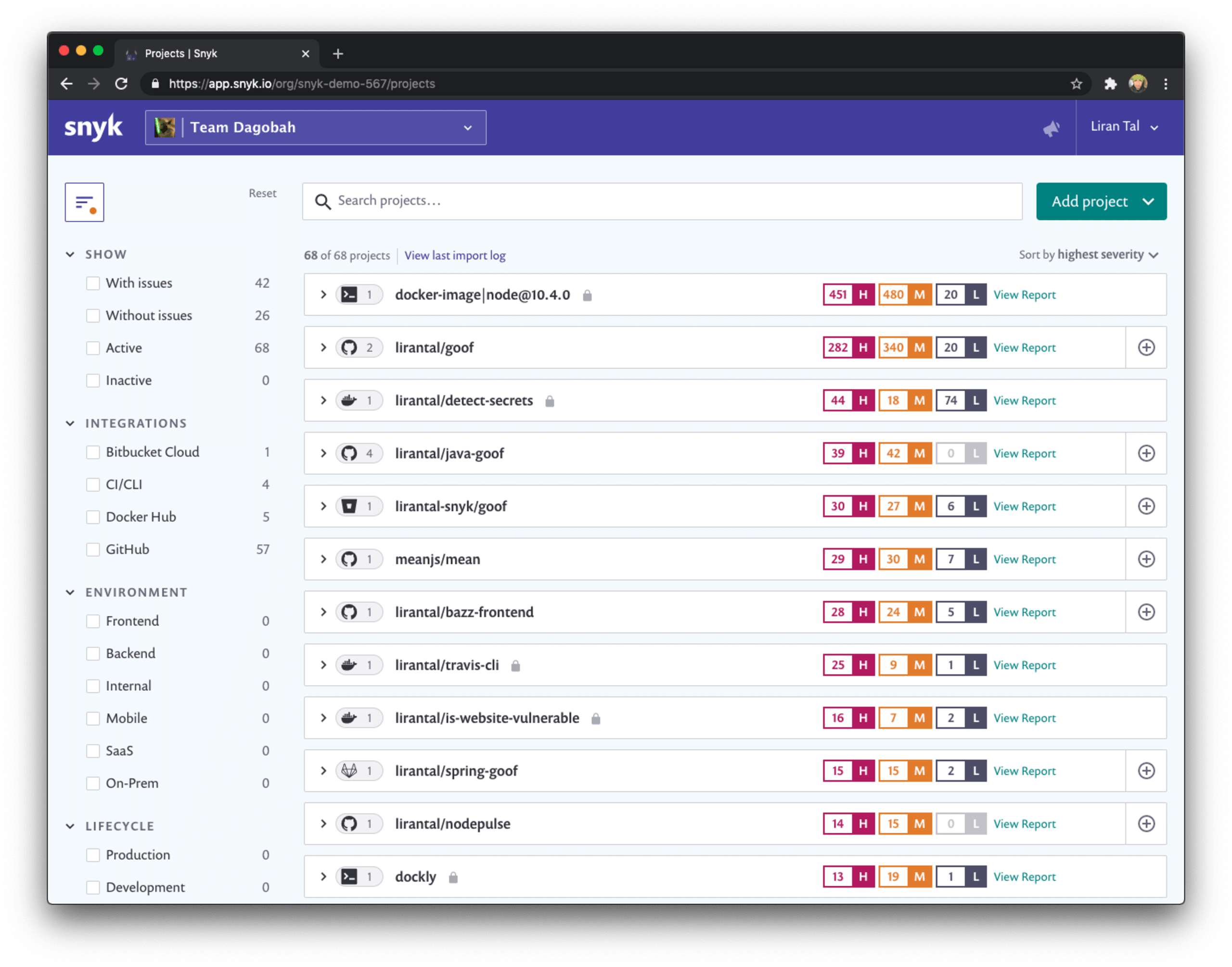This screenshot has width=1232, height=967.
Task: Open the Sort by highest severity dropdown
Action: pos(1088,255)
